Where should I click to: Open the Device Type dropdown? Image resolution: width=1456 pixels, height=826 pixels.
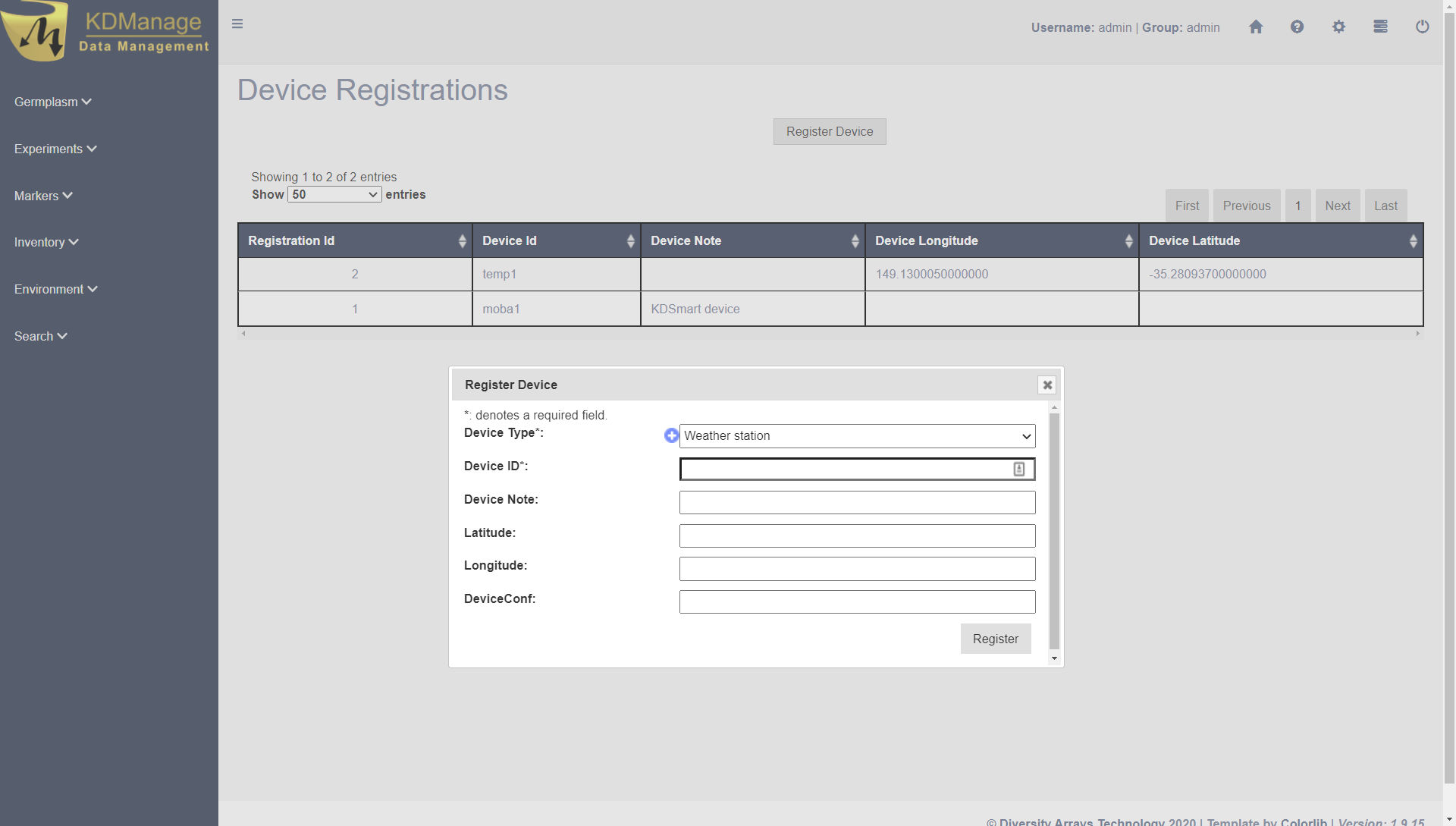pyautogui.click(x=857, y=436)
